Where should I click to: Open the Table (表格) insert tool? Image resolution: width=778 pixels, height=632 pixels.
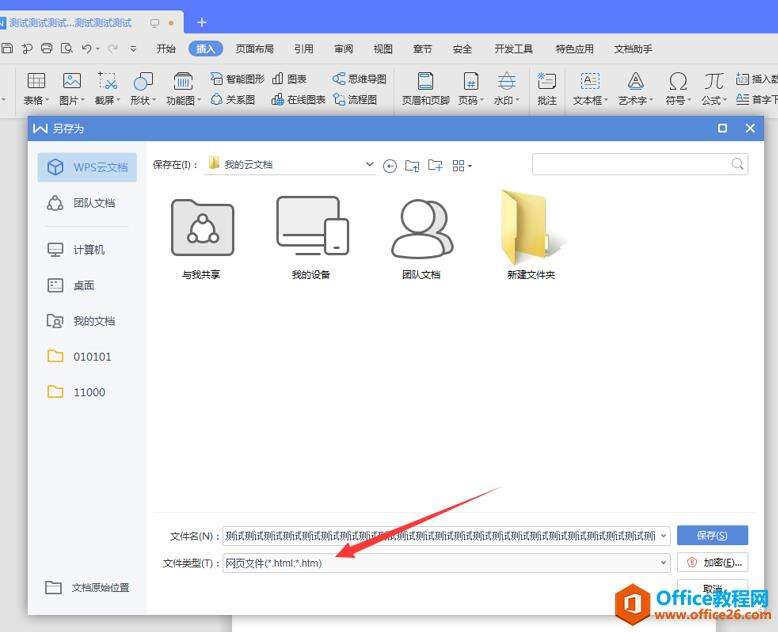coord(36,88)
